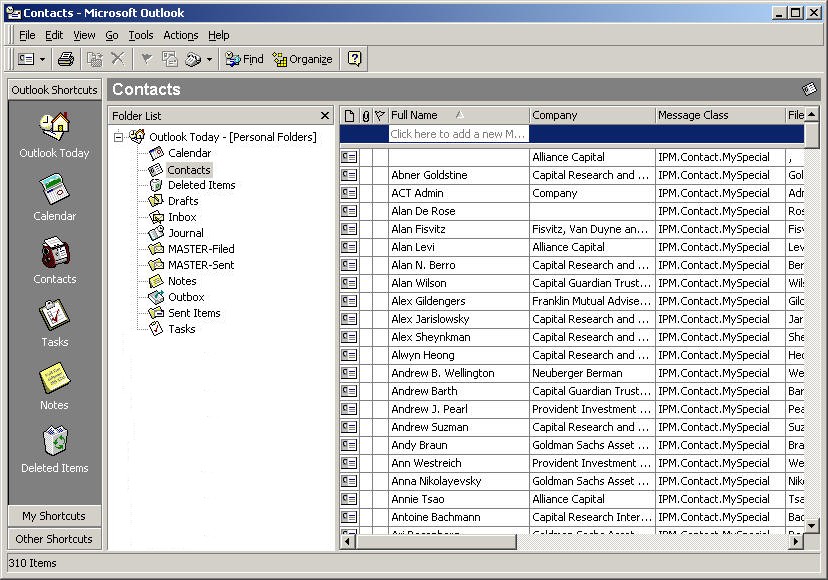Select Outlook Today - [Personal Folders] in tree
Image resolution: width=828 pixels, height=580 pixels.
(x=233, y=137)
